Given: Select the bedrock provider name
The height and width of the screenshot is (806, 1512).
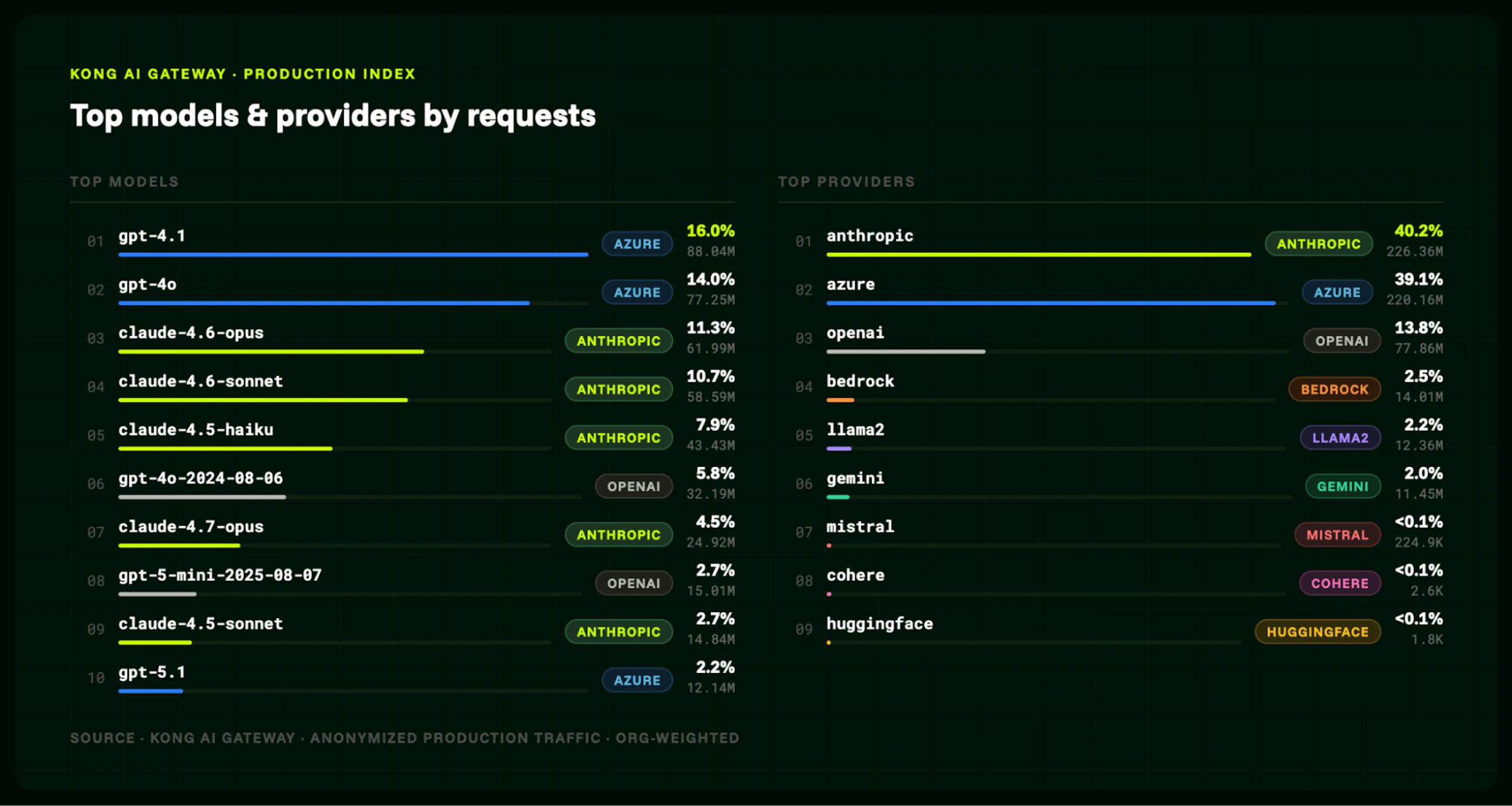Looking at the screenshot, I should click(x=861, y=381).
